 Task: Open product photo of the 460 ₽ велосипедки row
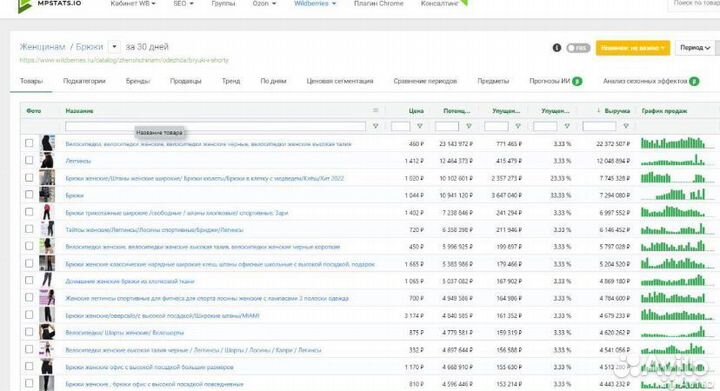coord(47,143)
